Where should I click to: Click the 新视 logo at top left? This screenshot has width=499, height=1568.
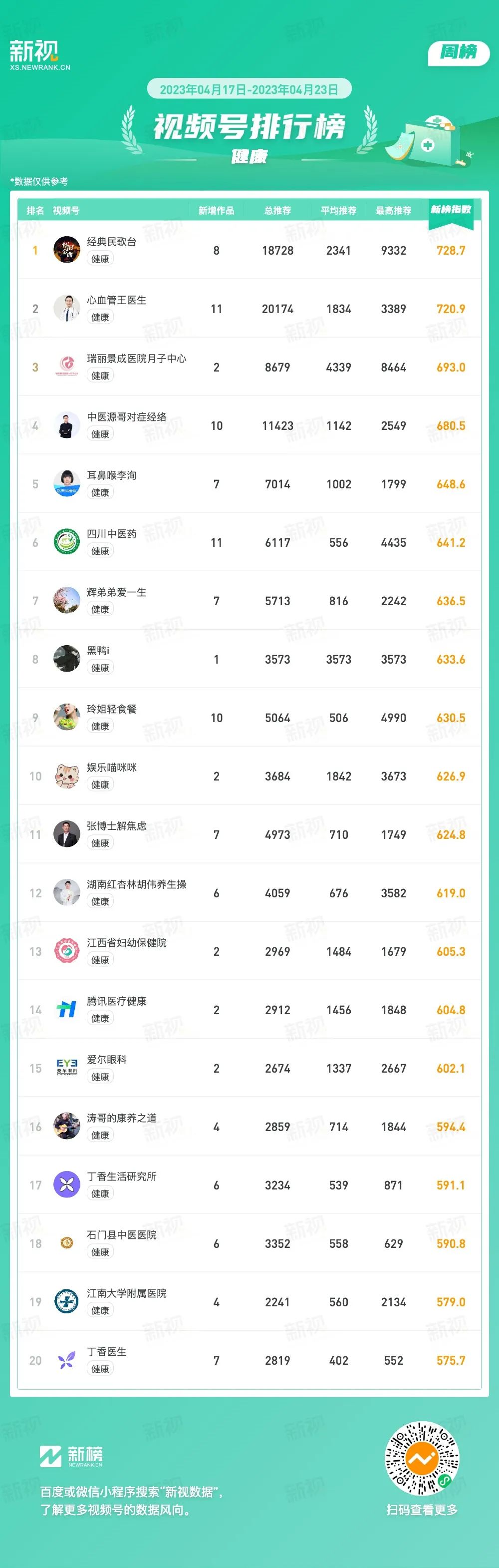[39, 55]
